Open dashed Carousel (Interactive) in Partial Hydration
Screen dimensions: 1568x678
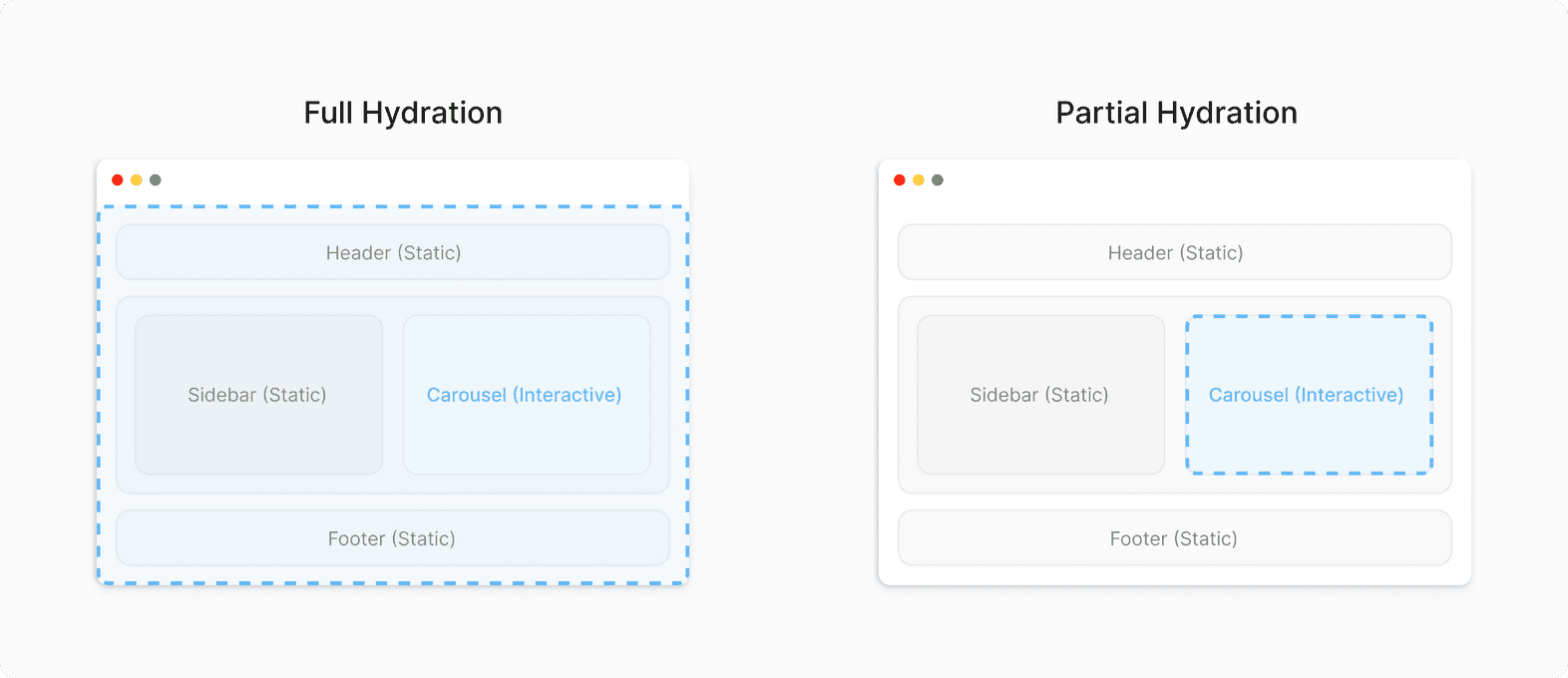[x=1309, y=439]
